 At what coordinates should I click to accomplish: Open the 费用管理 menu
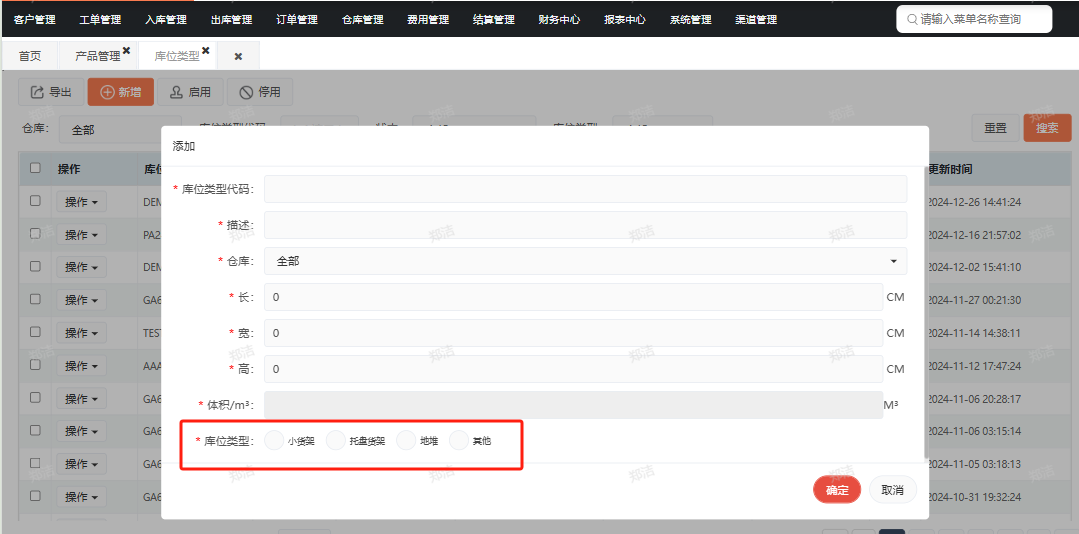click(428, 20)
